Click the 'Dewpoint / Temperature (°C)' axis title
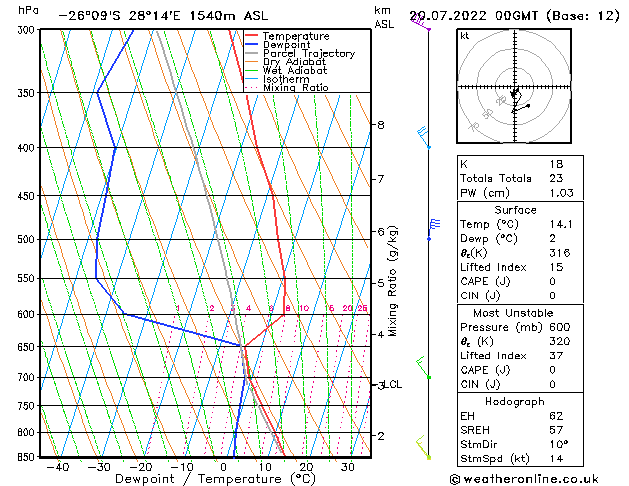The height and width of the screenshot is (486, 629). click(x=215, y=479)
